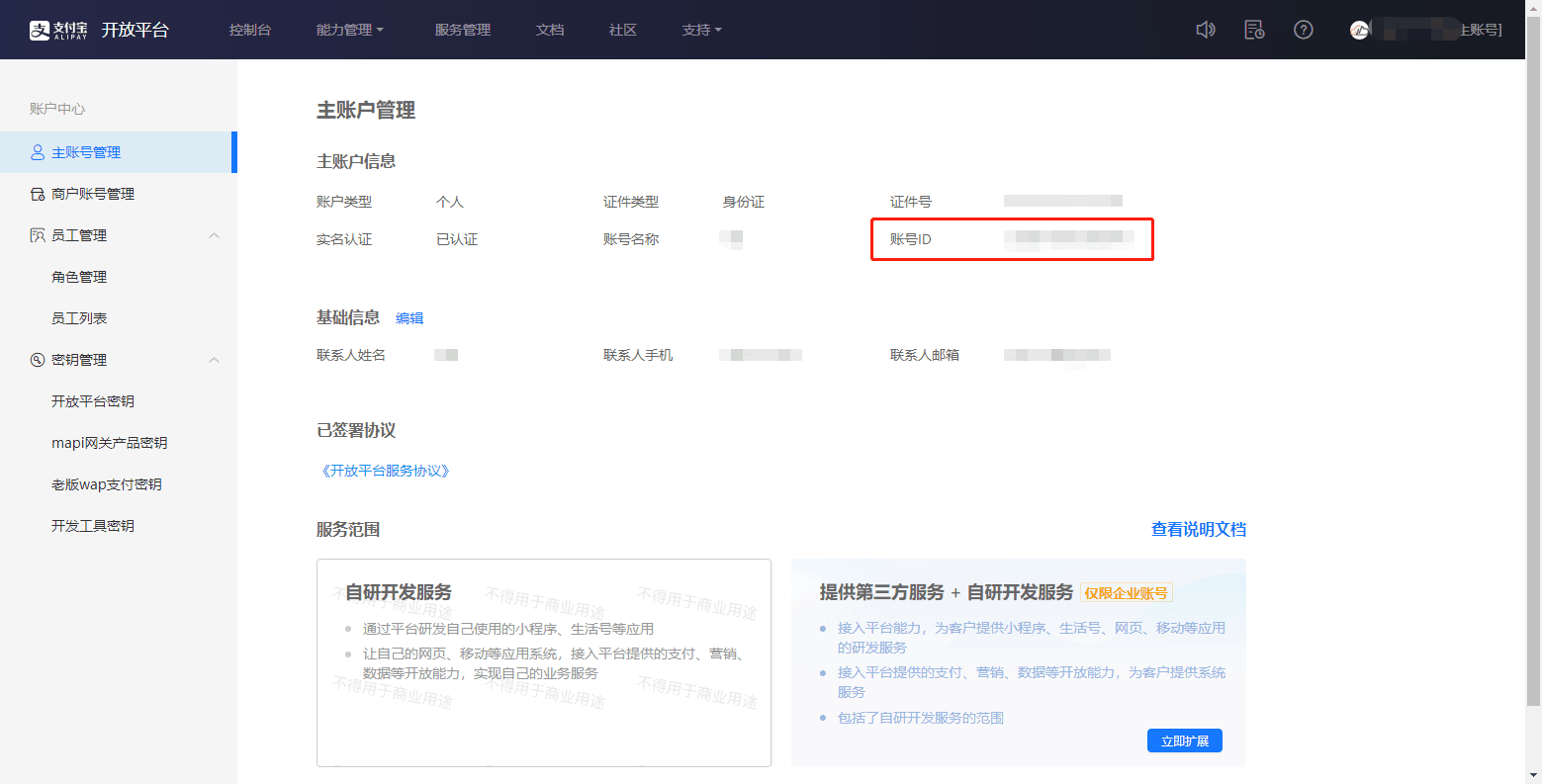
Task: Click the work order list icon
Action: pos(1253,30)
